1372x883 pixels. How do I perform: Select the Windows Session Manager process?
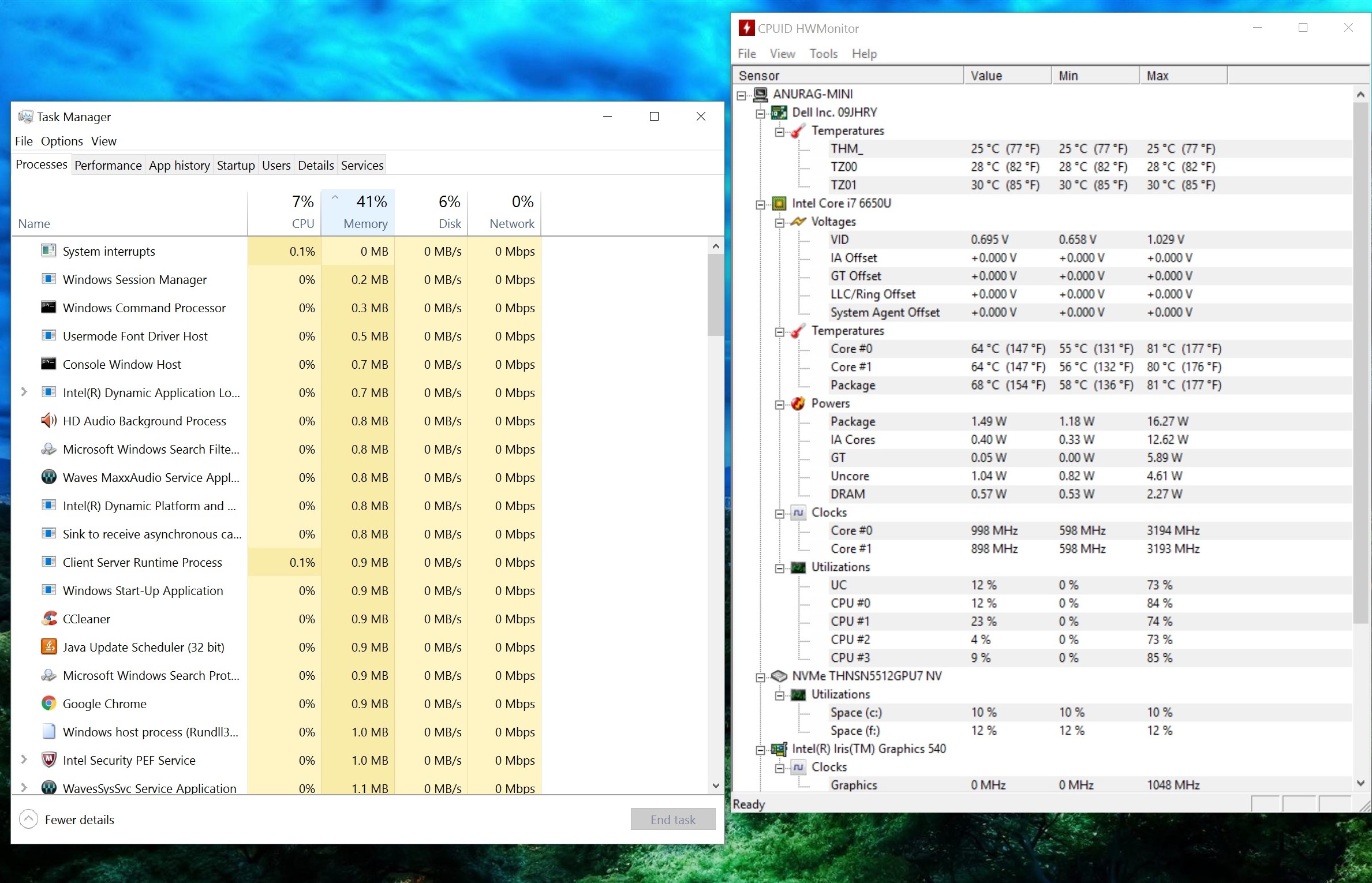277,279
